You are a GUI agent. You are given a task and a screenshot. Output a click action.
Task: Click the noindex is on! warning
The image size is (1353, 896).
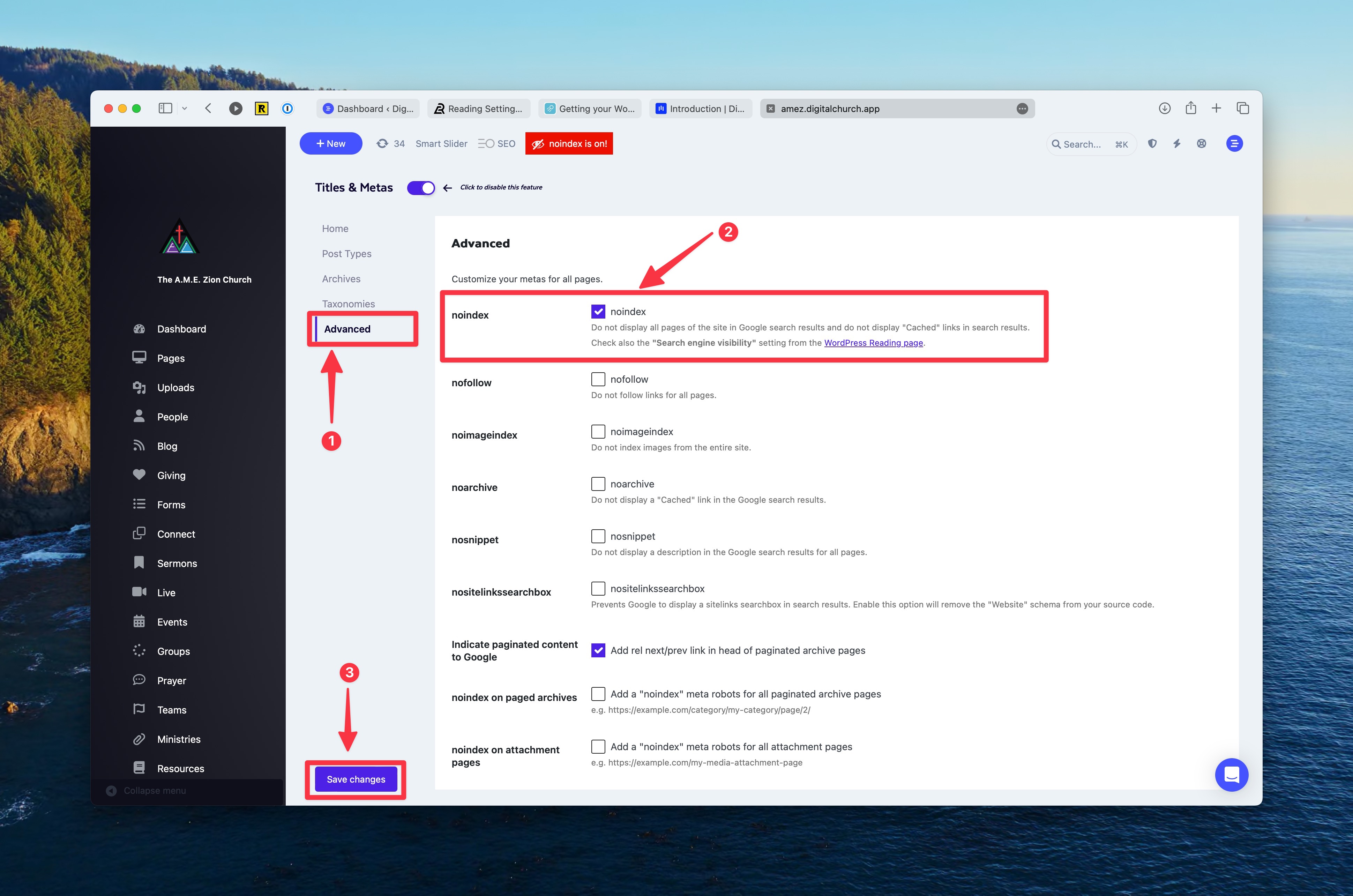coord(569,143)
